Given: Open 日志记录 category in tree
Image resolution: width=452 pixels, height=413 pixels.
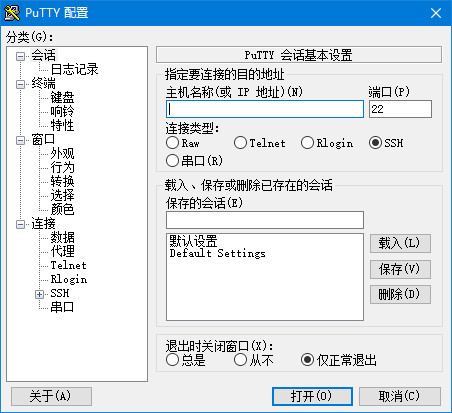Looking at the screenshot, I should [x=74, y=69].
